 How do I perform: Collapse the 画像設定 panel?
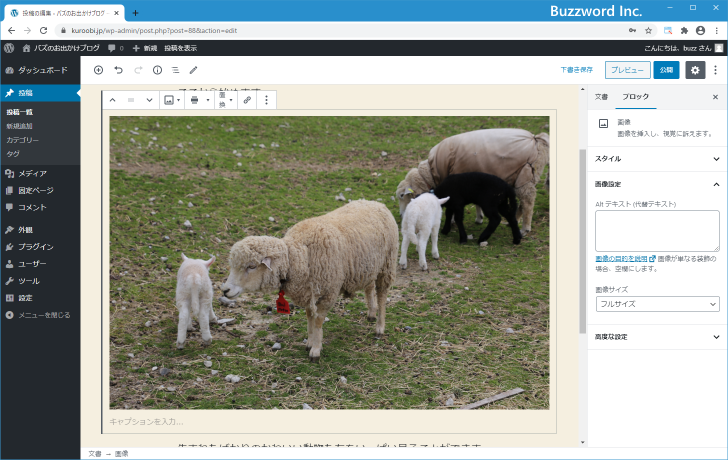click(x=716, y=184)
